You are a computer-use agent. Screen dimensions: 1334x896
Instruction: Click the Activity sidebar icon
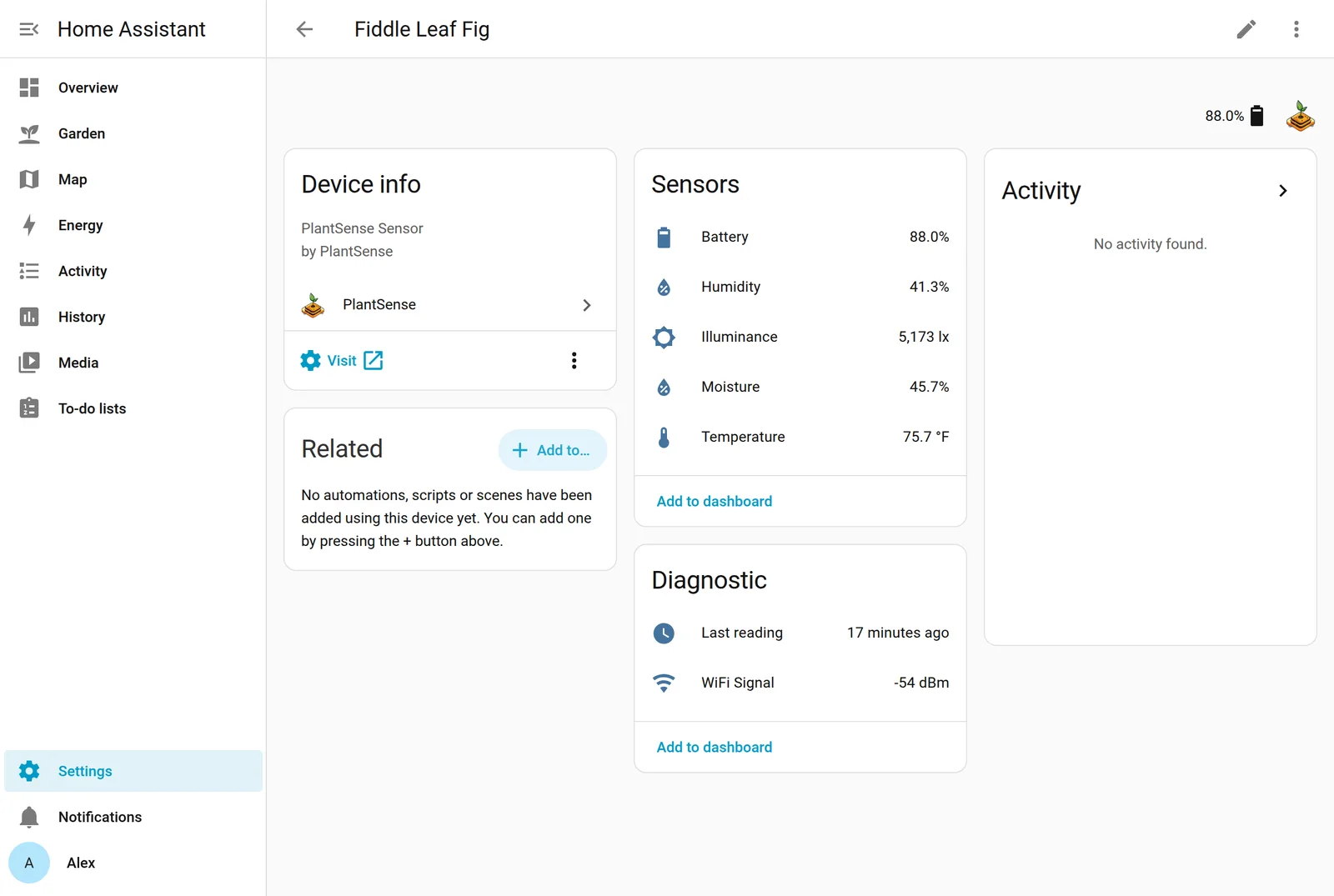tap(29, 271)
